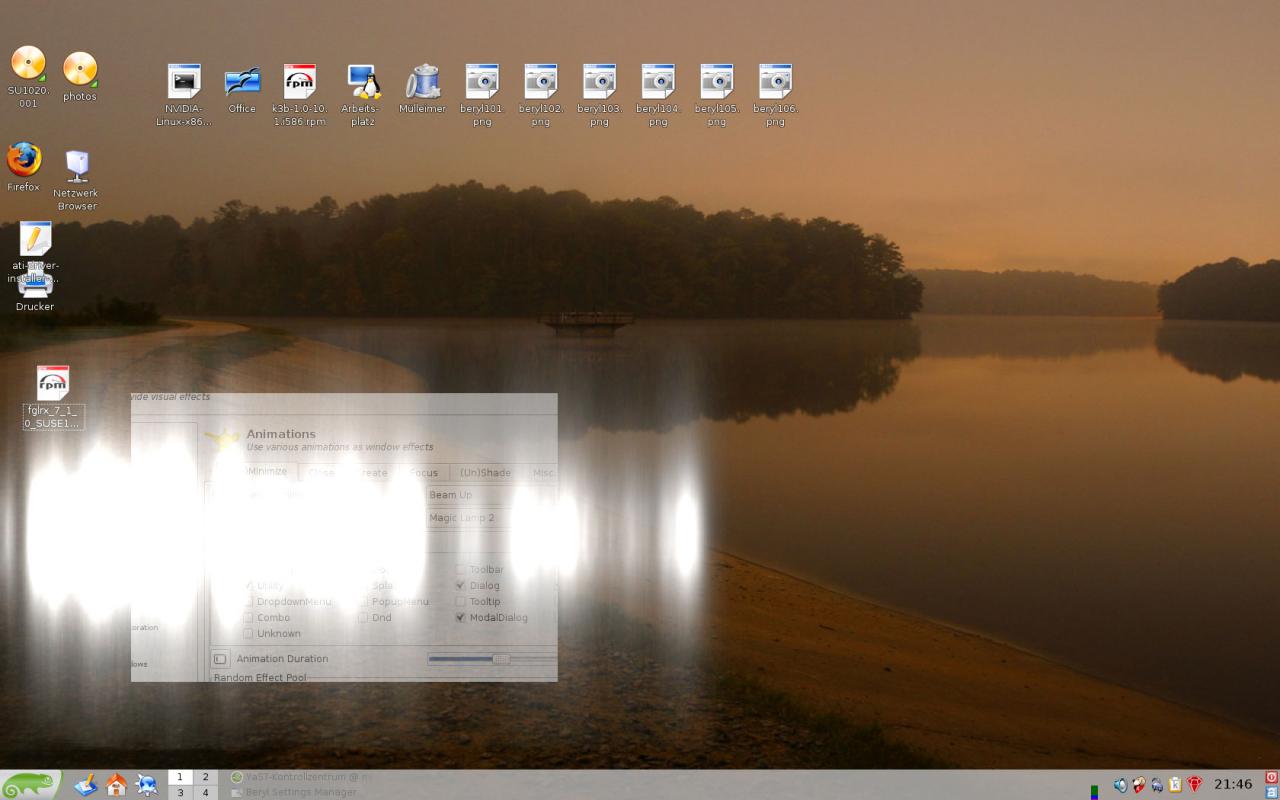Open the openSUSE start menu
This screenshot has height=800, width=1280.
pyautogui.click(x=31, y=784)
